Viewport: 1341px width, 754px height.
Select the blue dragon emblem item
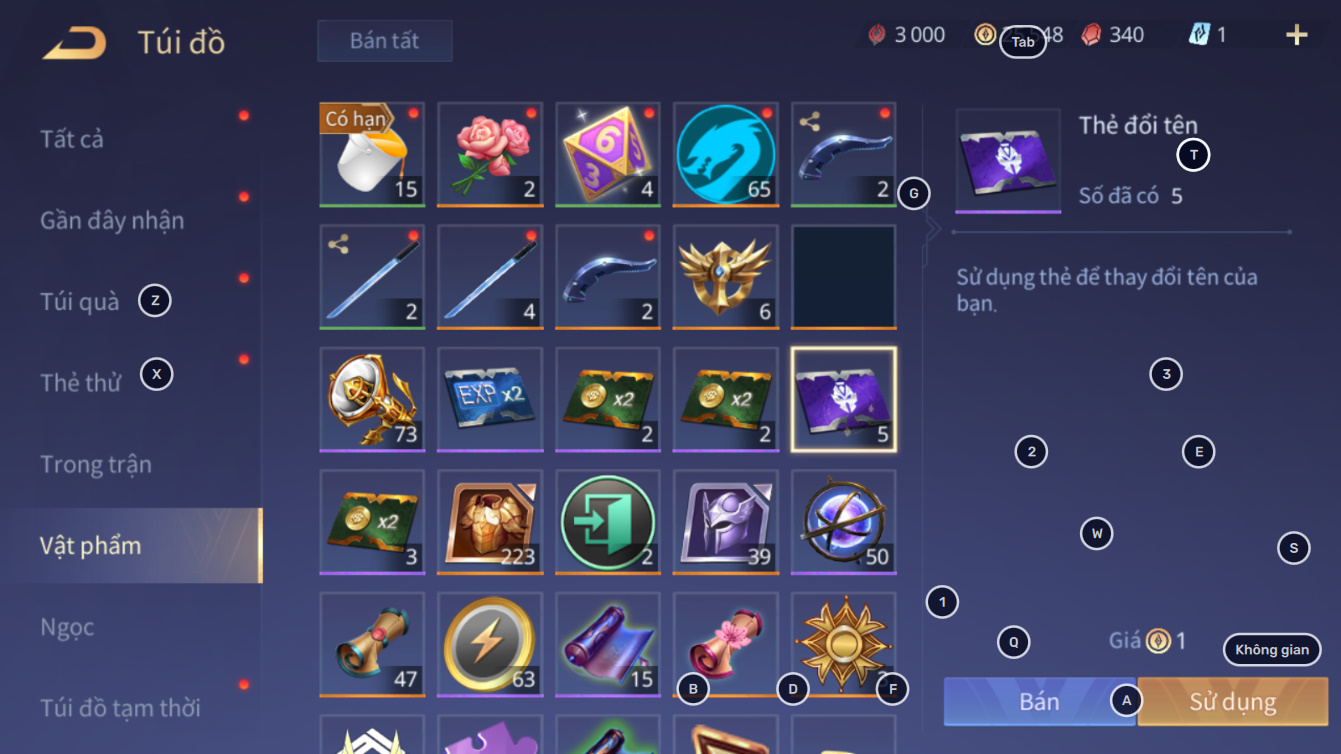tap(726, 154)
